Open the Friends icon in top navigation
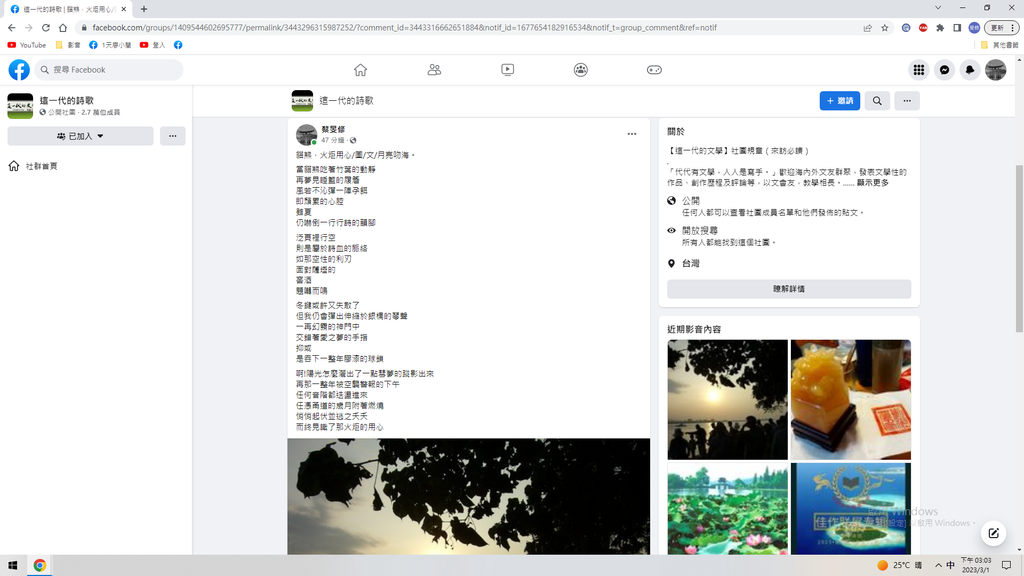1024x576 pixels. [x=434, y=70]
